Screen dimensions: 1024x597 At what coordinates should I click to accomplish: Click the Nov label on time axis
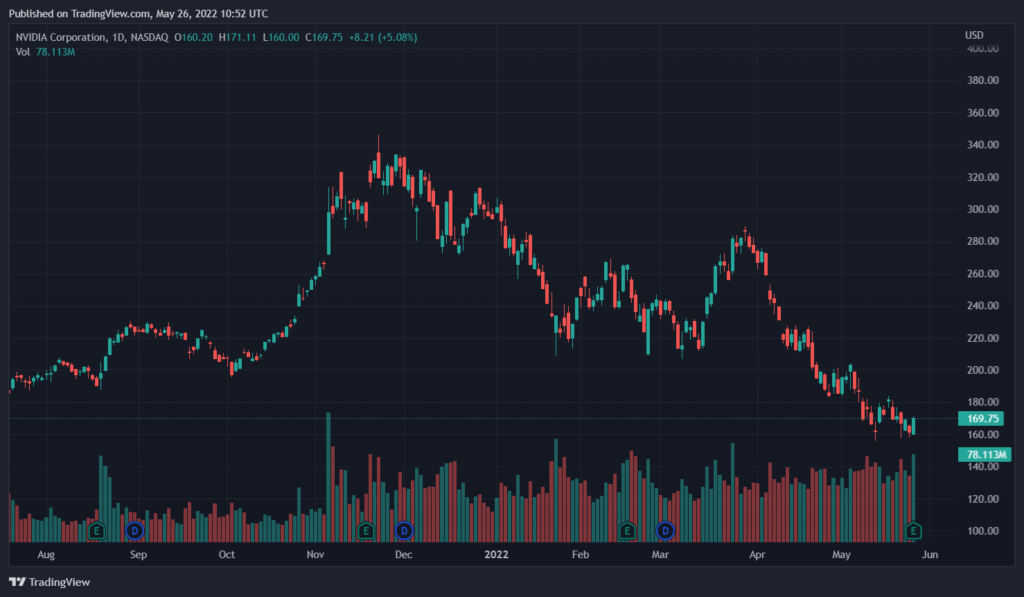tap(316, 553)
